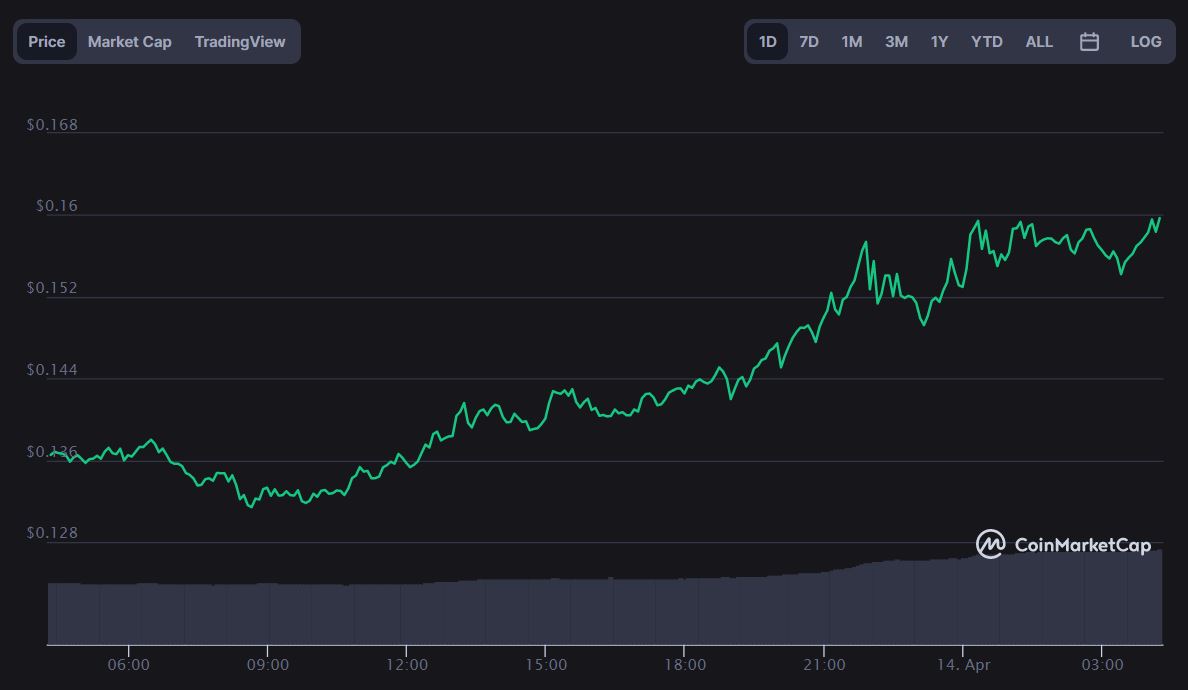Select the Price tab
The width and height of the screenshot is (1188, 690).
[46, 41]
